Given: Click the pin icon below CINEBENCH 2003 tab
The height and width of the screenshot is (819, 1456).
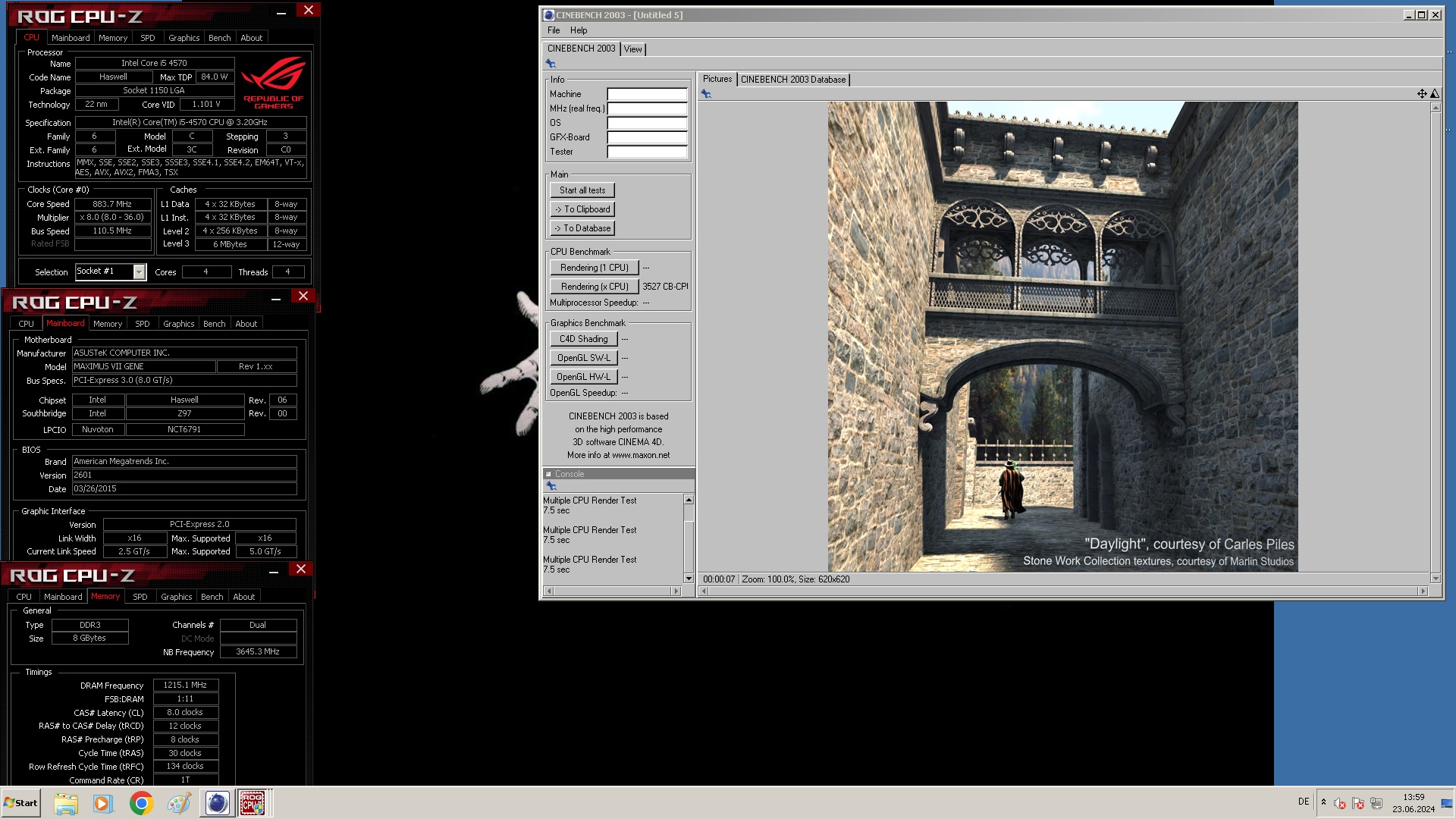Looking at the screenshot, I should (x=551, y=64).
